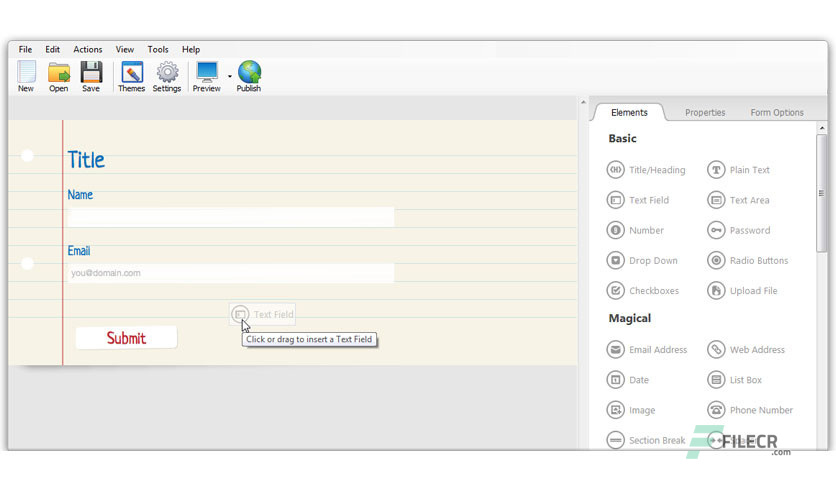836x484 pixels.
Task: Open the Edit menu
Action: click(x=52, y=50)
